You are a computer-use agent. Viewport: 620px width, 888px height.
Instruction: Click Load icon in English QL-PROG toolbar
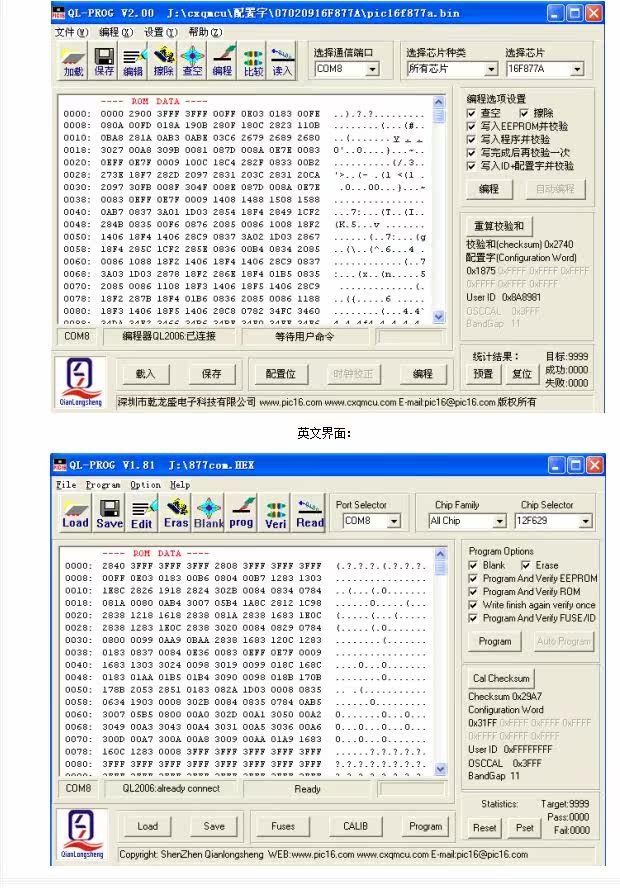75,513
